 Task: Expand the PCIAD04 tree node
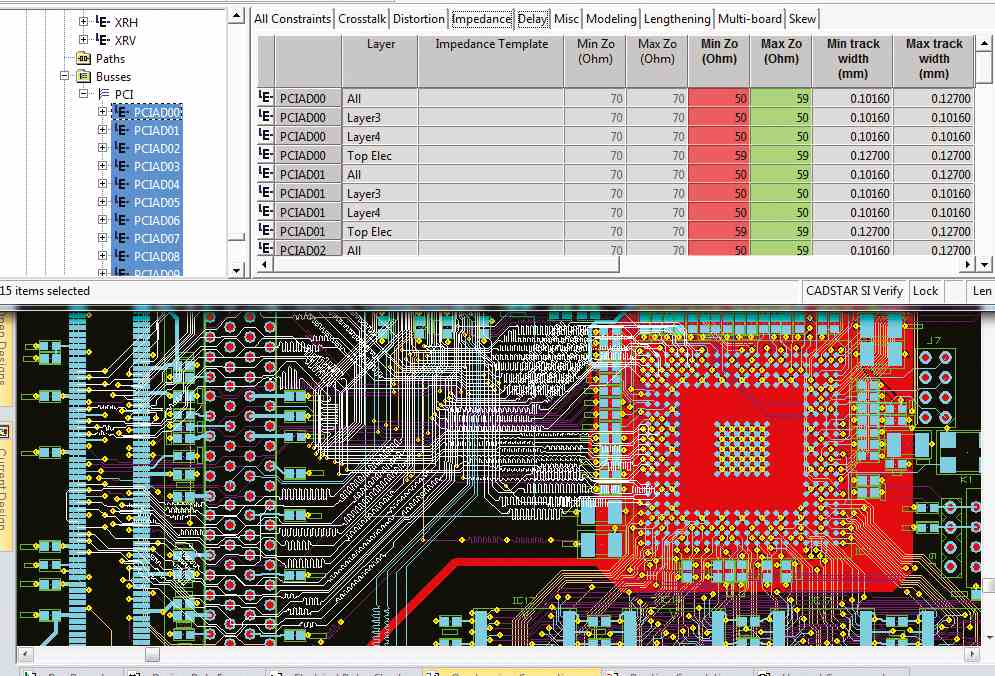[x=102, y=183]
